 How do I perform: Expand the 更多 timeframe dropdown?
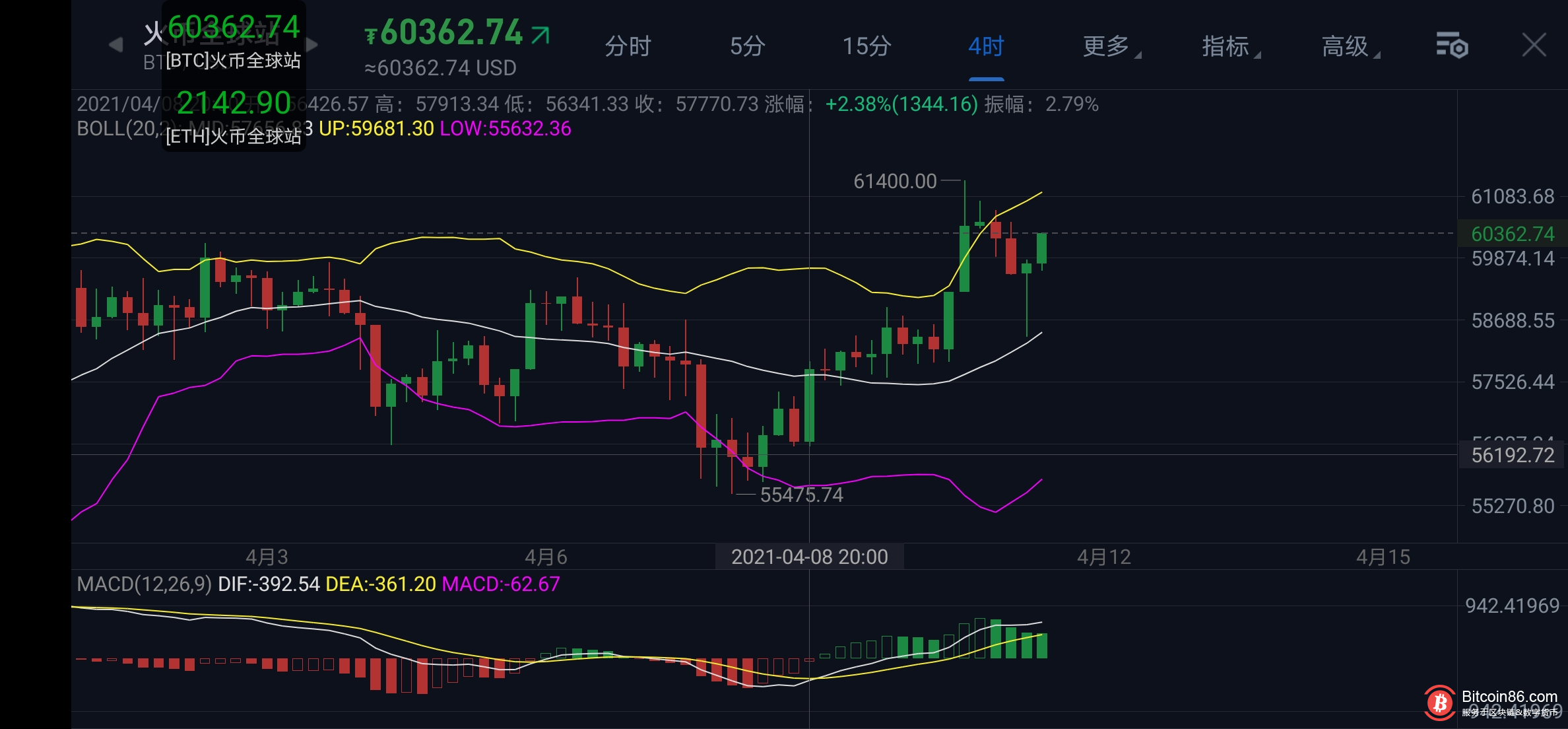coord(1109,46)
